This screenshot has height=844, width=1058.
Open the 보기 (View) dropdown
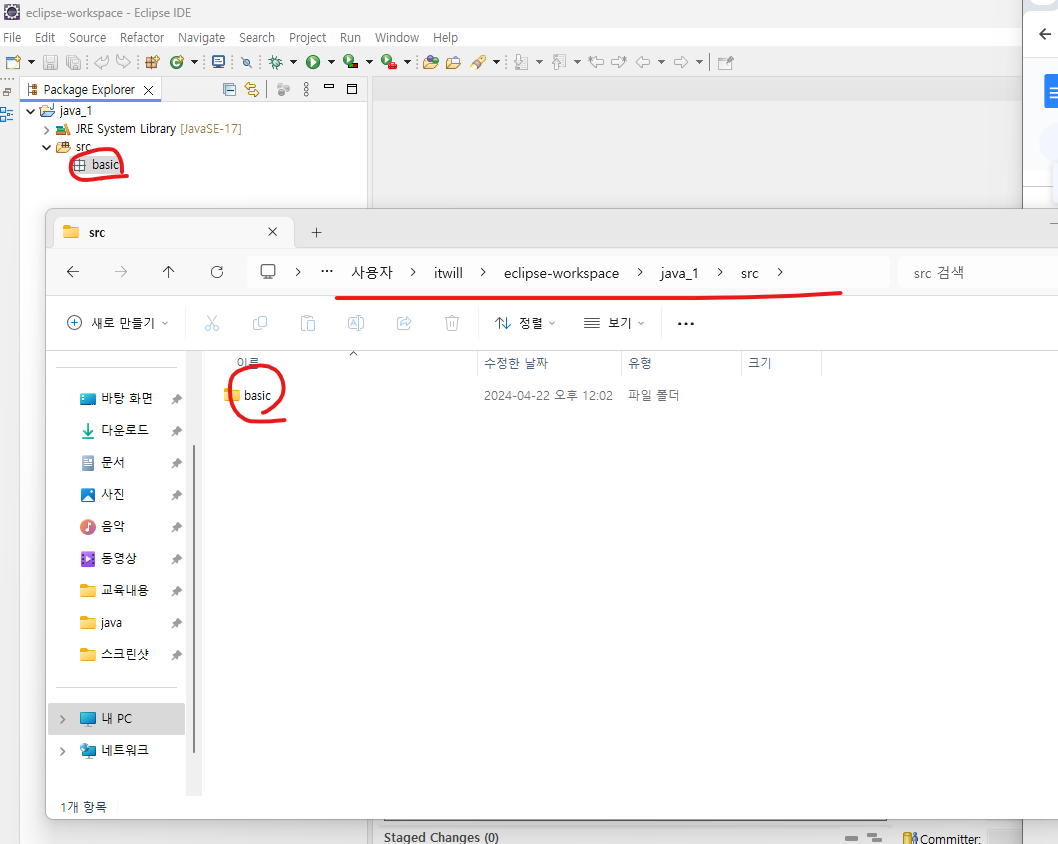(x=613, y=323)
